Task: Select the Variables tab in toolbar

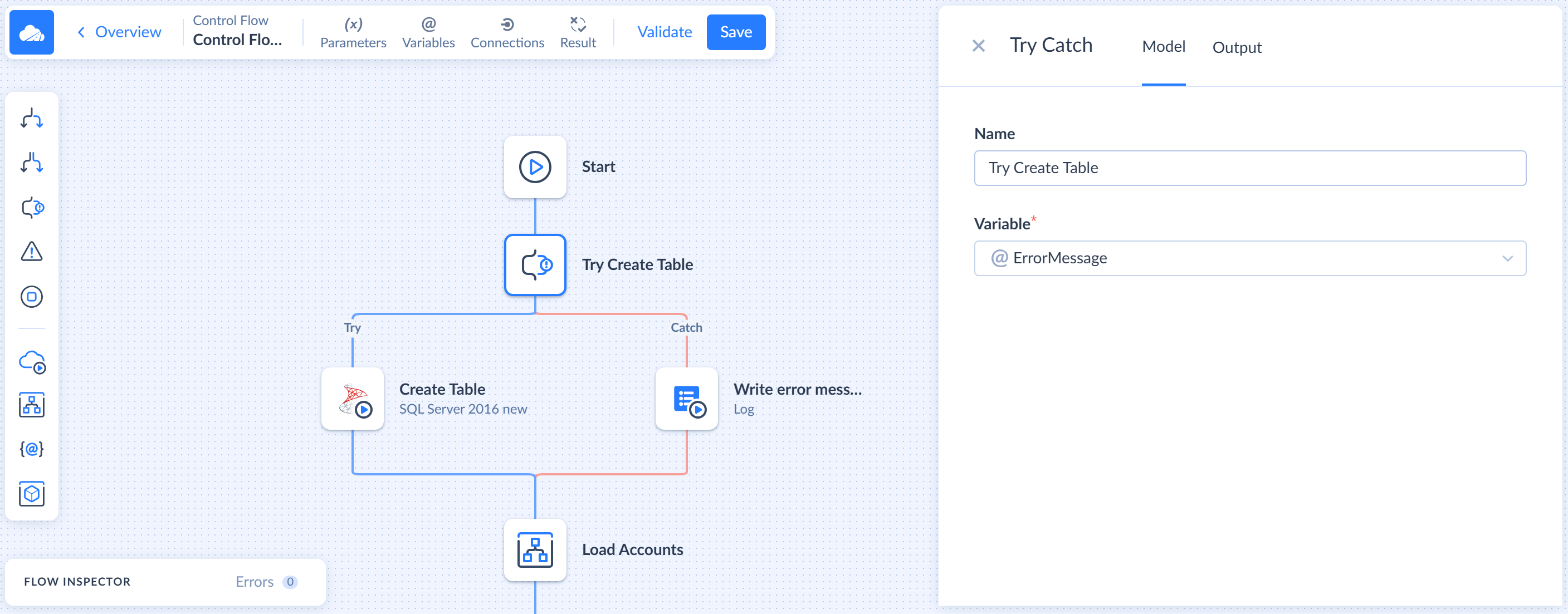Action: pyautogui.click(x=428, y=31)
